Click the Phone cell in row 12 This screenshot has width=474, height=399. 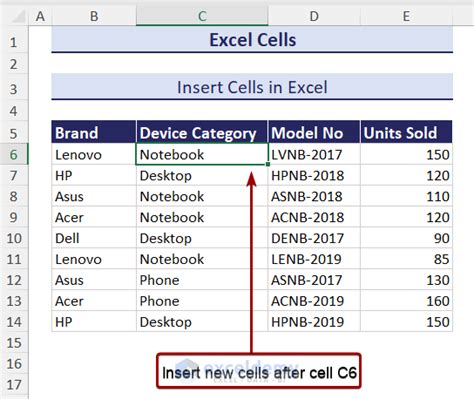pos(202,280)
